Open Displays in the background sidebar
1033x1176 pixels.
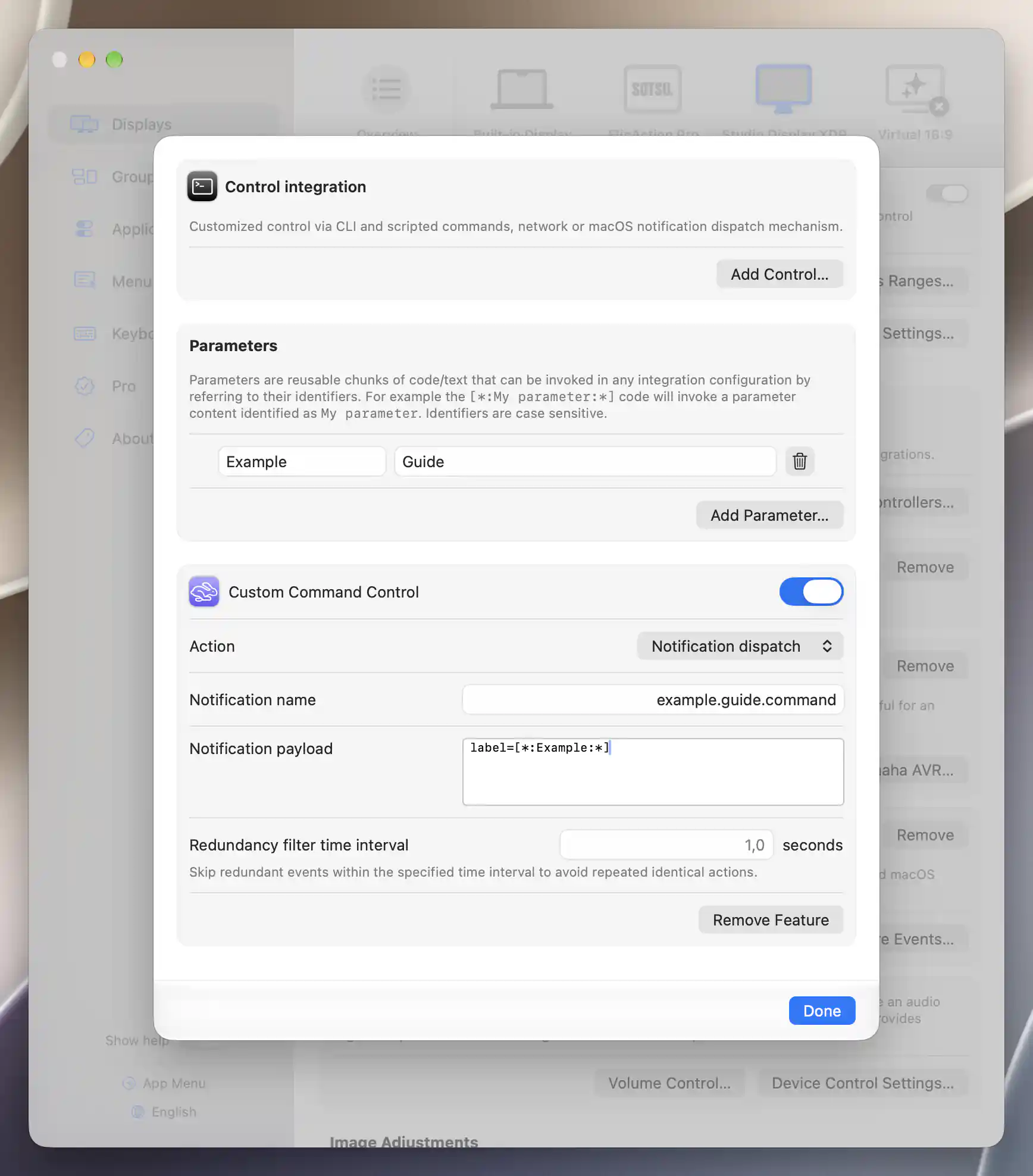point(164,124)
